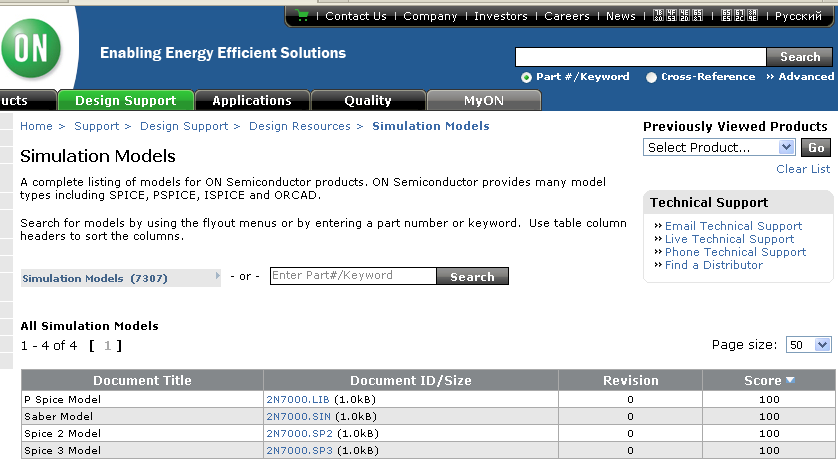This screenshot has width=838, height=467.
Task: Open the Design Support tab
Action: click(x=126, y=100)
